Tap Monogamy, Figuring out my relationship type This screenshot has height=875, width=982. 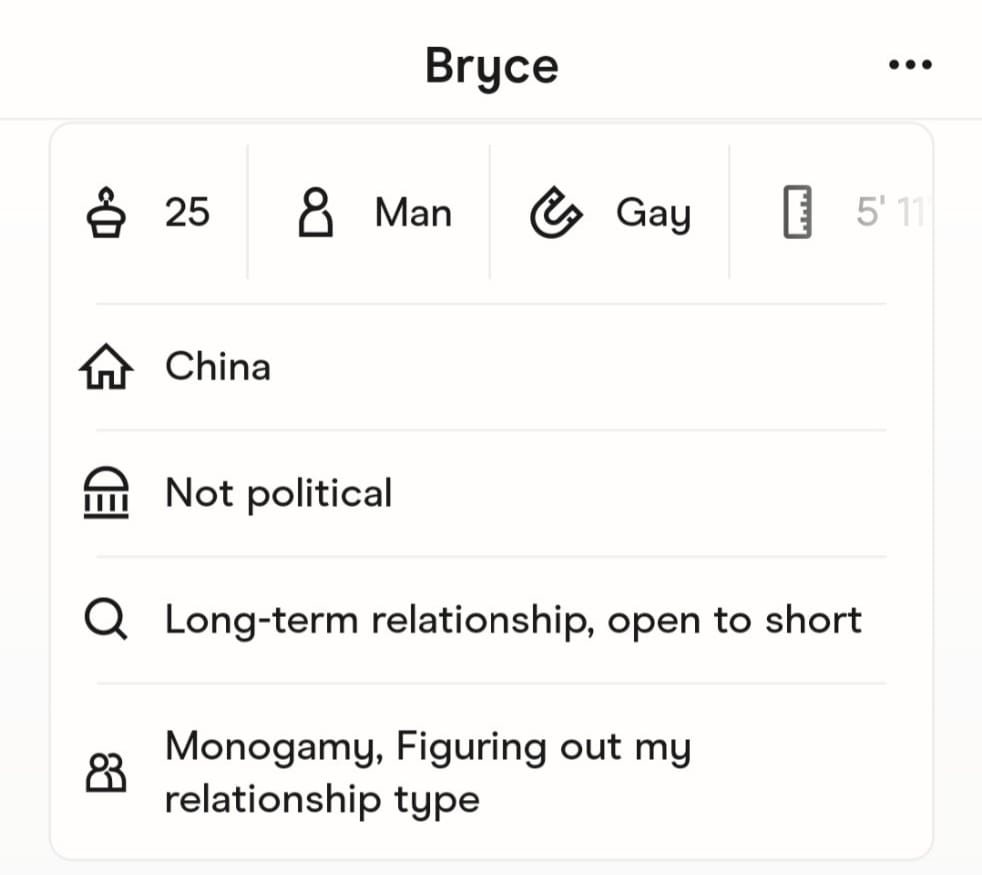point(428,773)
